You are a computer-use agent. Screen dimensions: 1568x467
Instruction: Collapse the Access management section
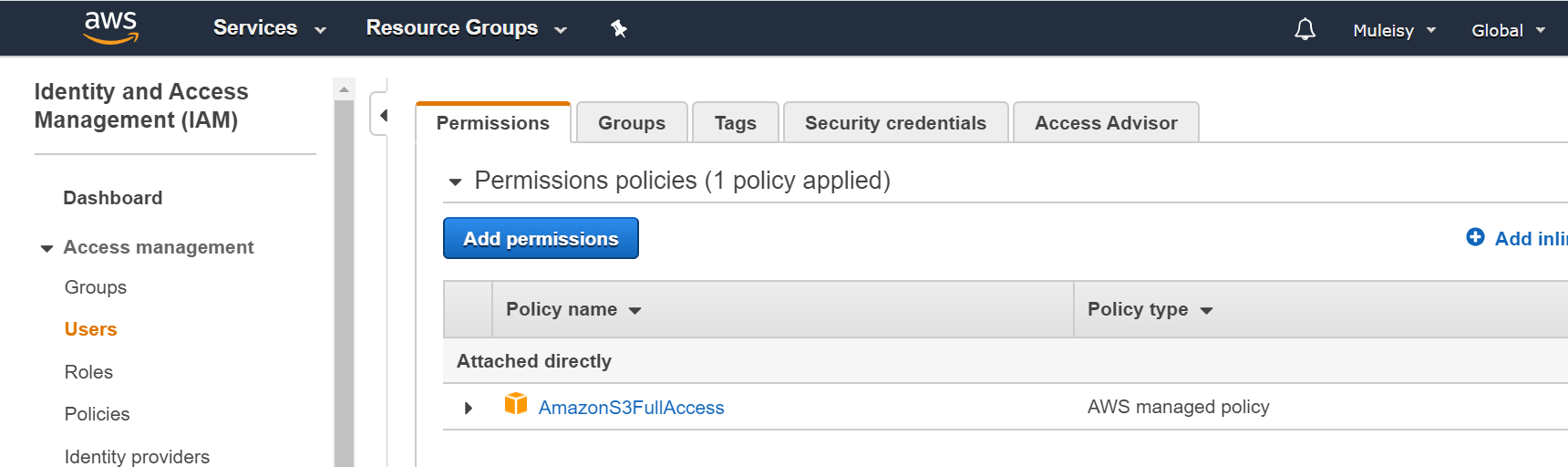[x=46, y=248]
